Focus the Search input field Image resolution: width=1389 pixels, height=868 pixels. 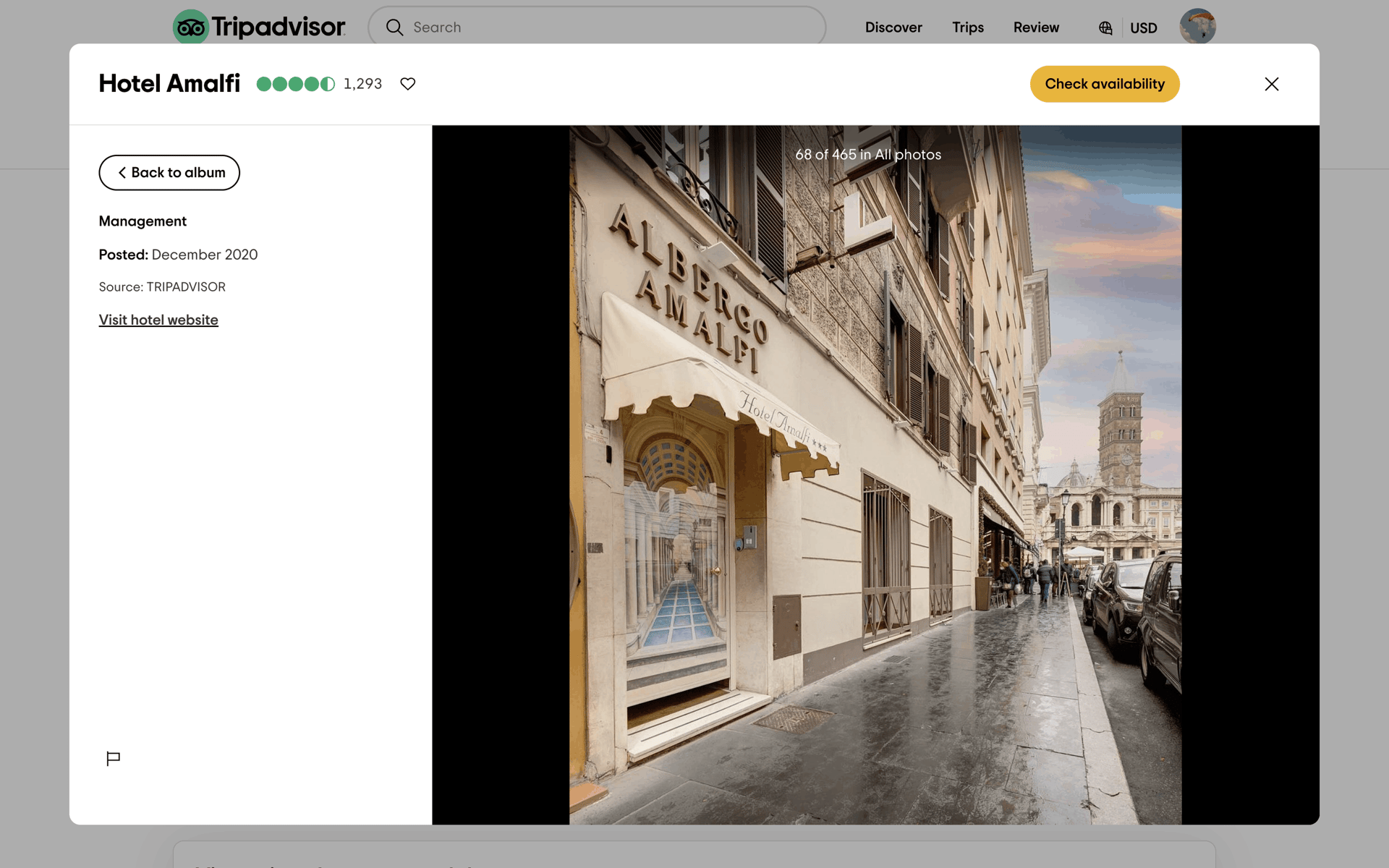point(597,27)
